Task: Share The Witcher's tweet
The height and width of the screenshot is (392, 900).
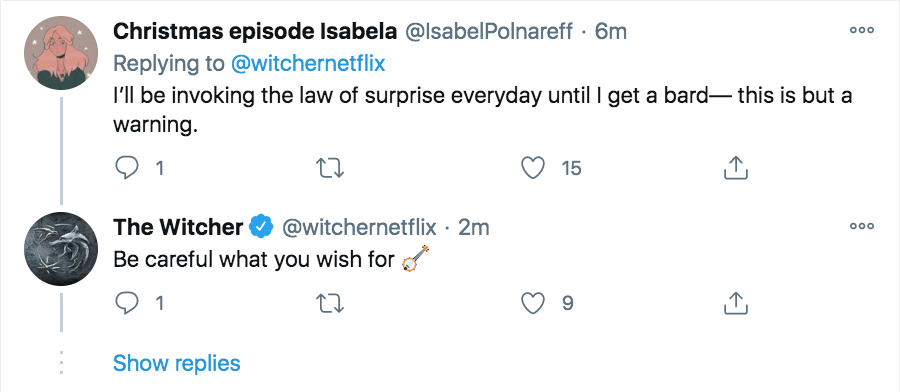Action: pos(735,303)
